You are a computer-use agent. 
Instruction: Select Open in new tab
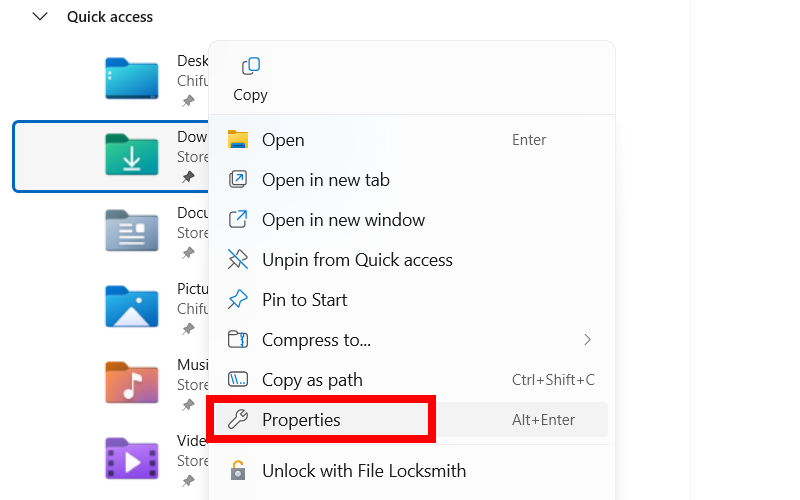tap(325, 180)
